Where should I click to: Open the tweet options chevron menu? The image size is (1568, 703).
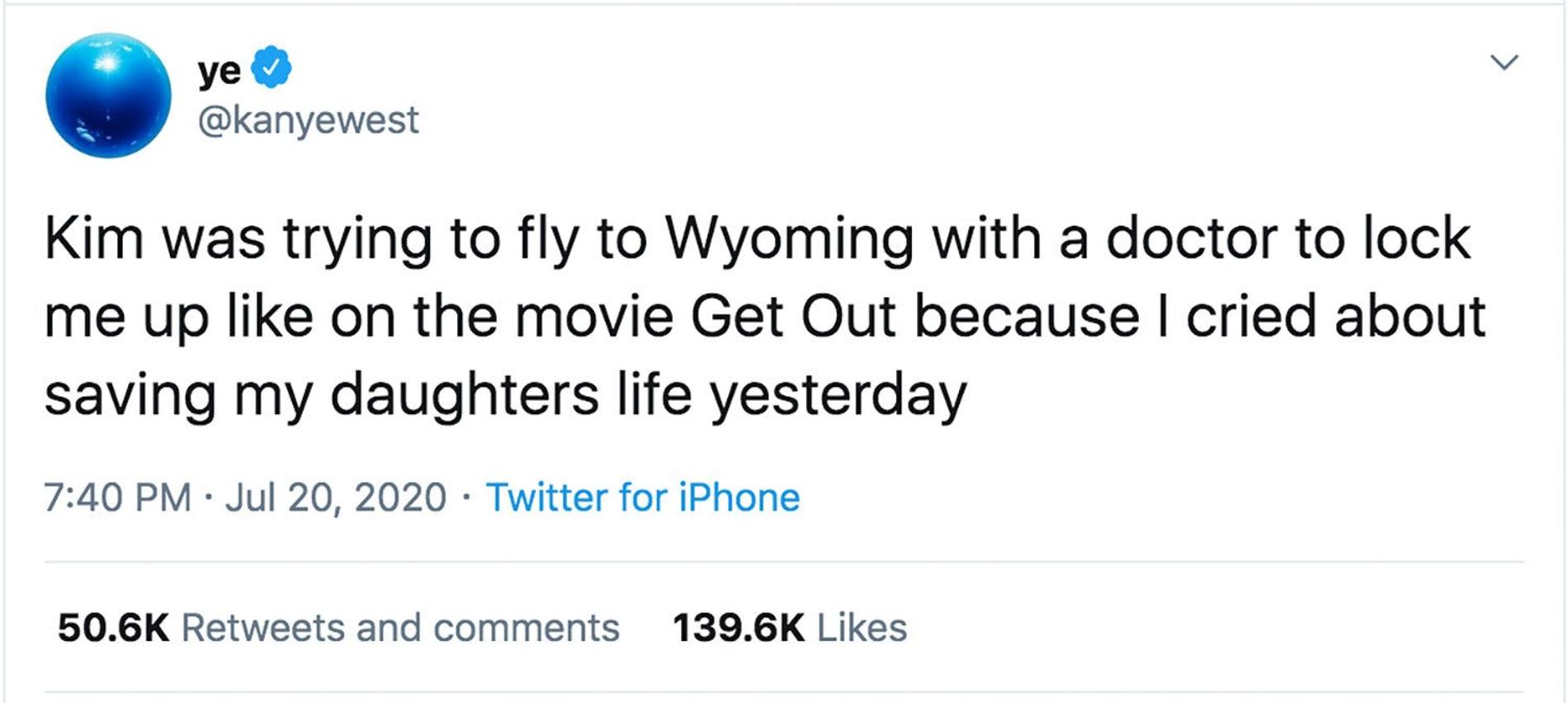click(x=1504, y=63)
